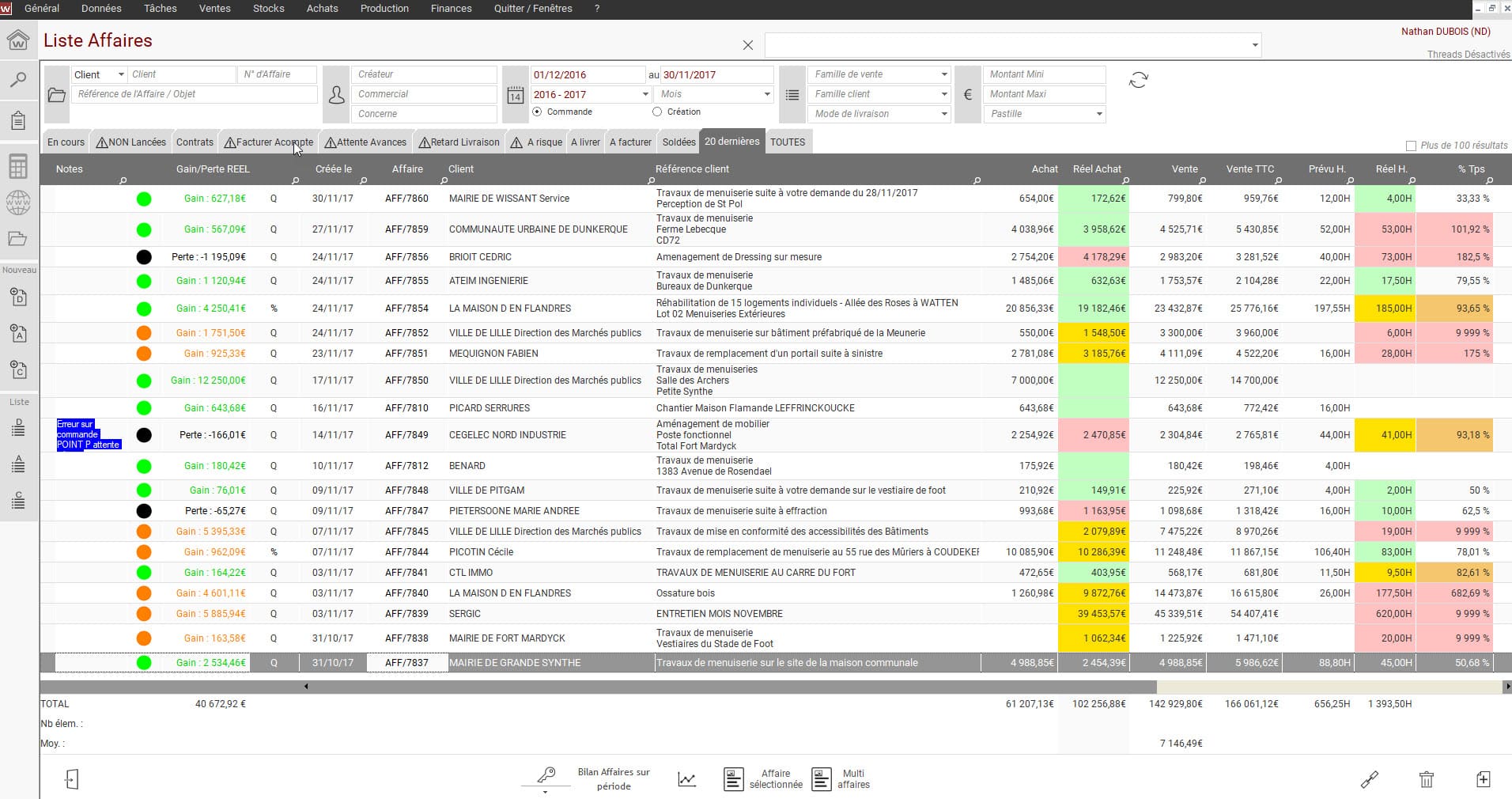
Task: Open the folder icon in left sidebar
Action: pyautogui.click(x=18, y=238)
